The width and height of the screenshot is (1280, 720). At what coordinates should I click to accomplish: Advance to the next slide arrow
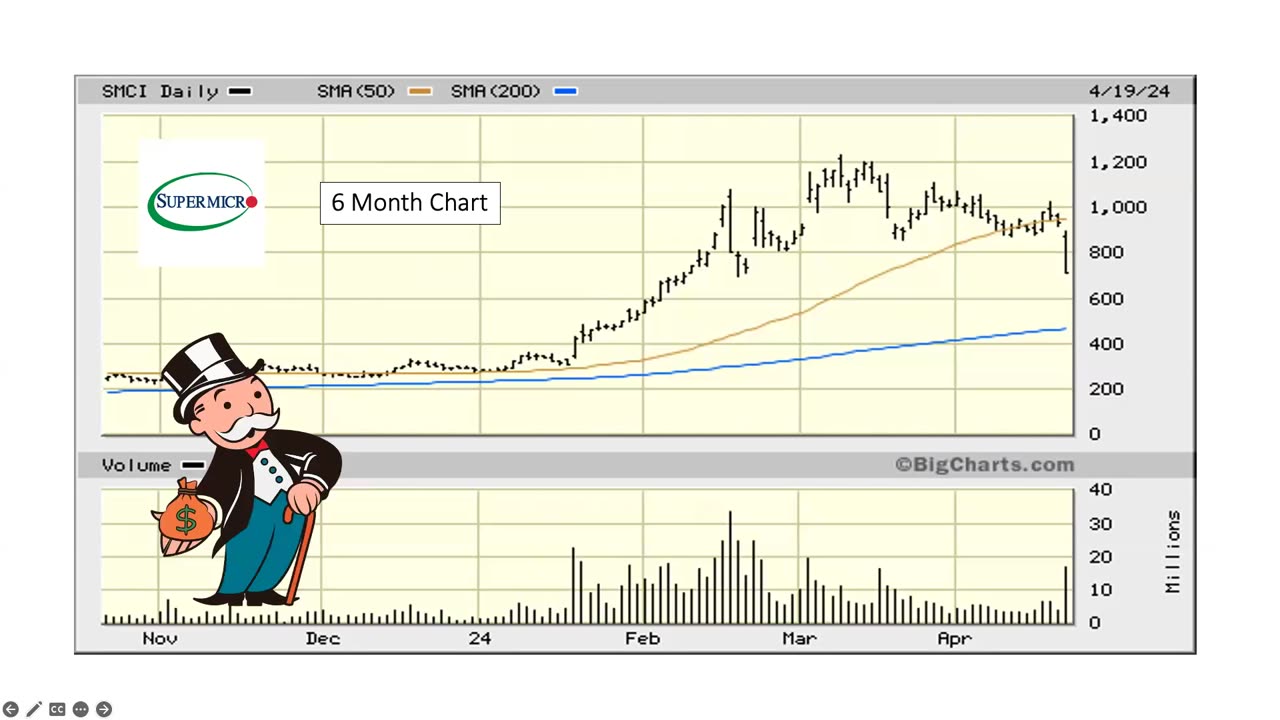pyautogui.click(x=103, y=709)
